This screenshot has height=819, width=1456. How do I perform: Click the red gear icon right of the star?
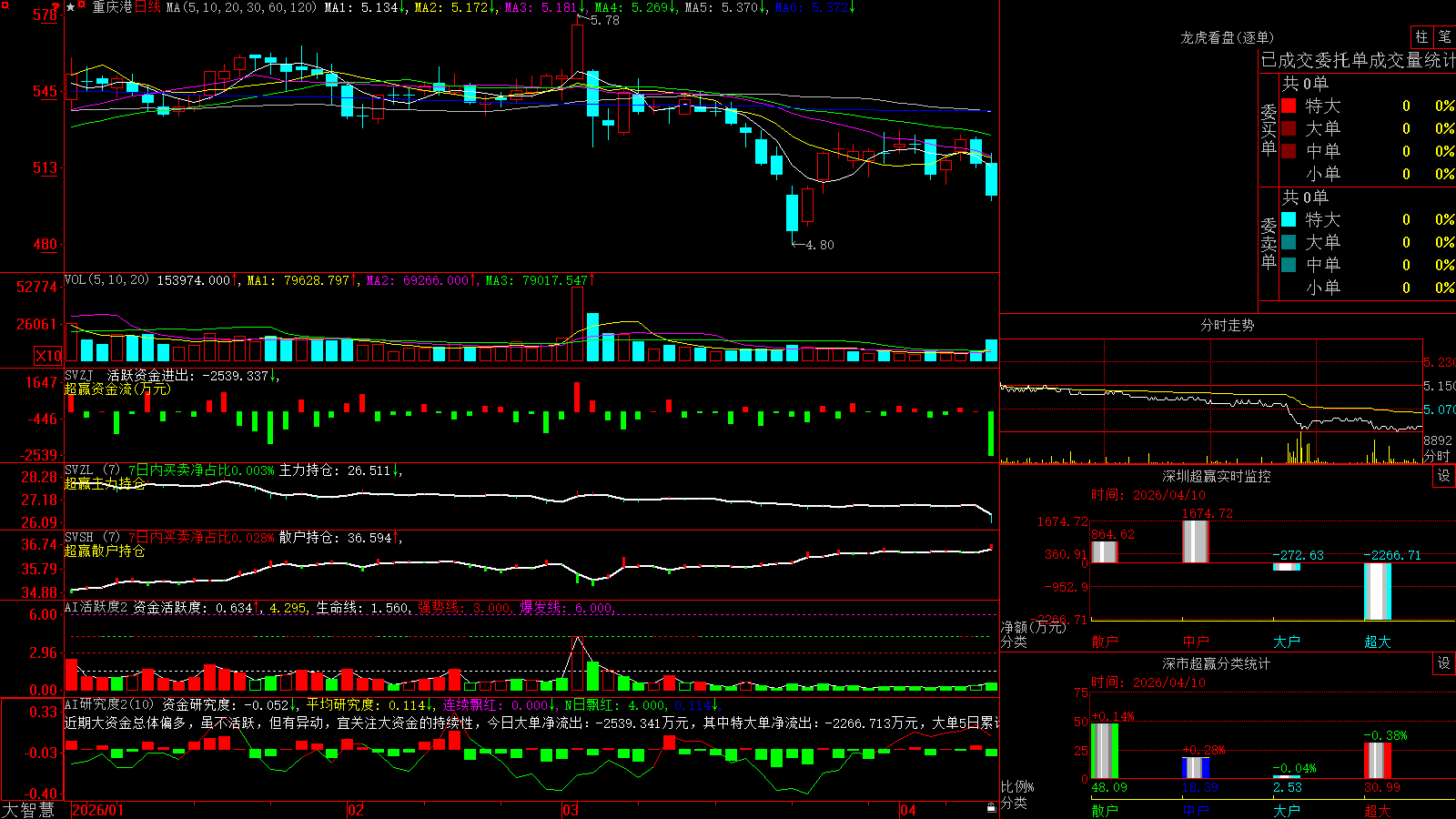pos(82,5)
